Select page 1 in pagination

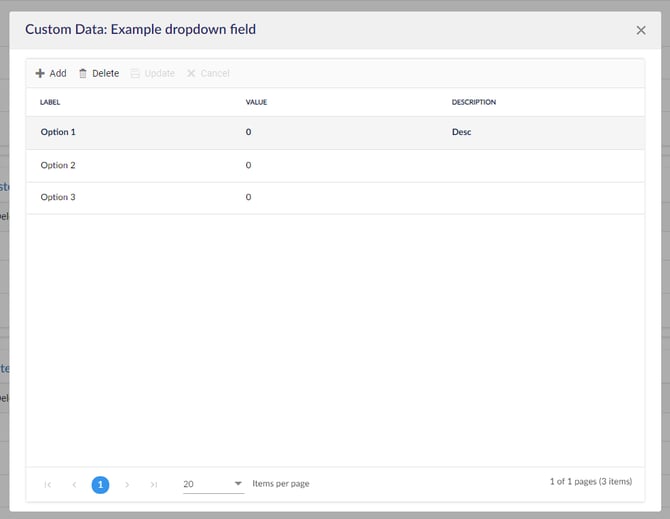[x=100, y=484]
